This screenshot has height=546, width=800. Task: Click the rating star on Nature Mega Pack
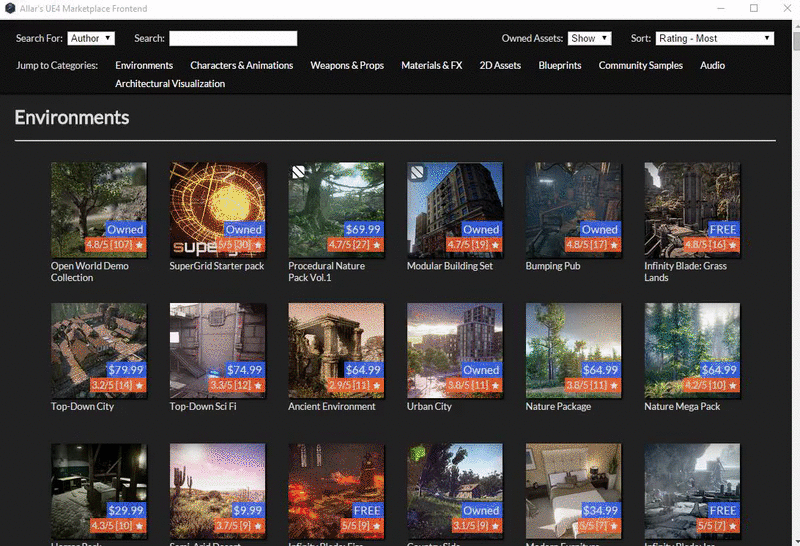tap(732, 385)
